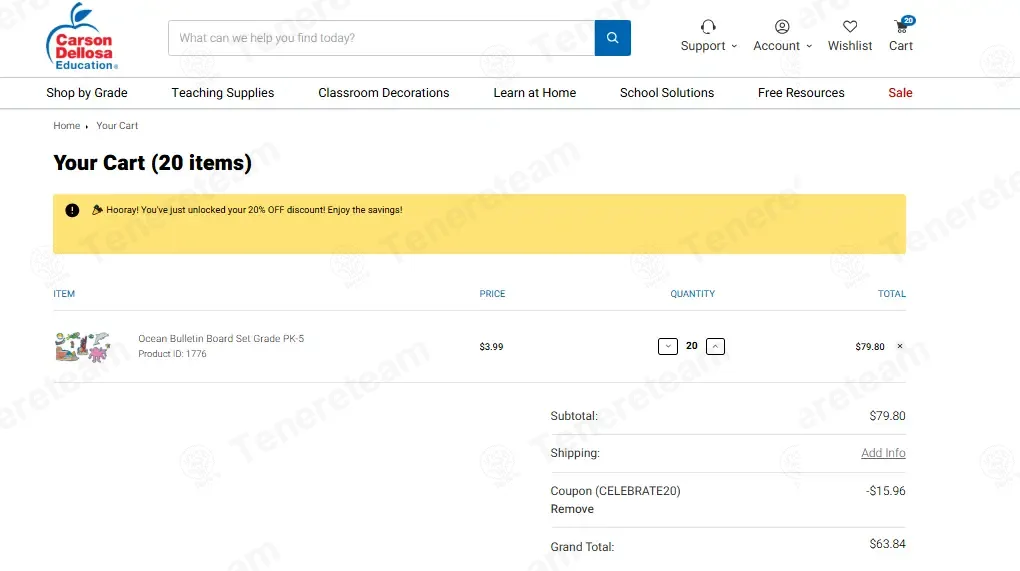Click the quantity value 20

691,346
